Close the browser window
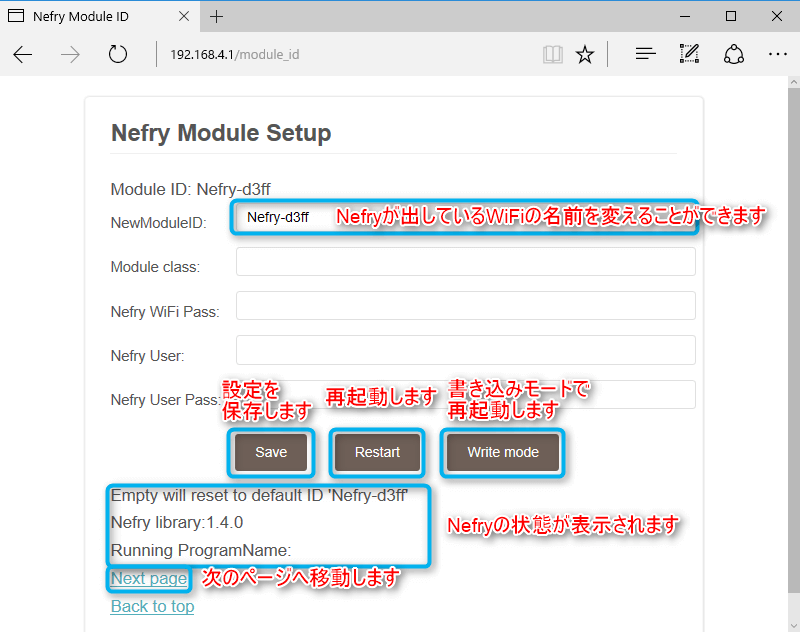The width and height of the screenshot is (800, 632). pos(777,16)
